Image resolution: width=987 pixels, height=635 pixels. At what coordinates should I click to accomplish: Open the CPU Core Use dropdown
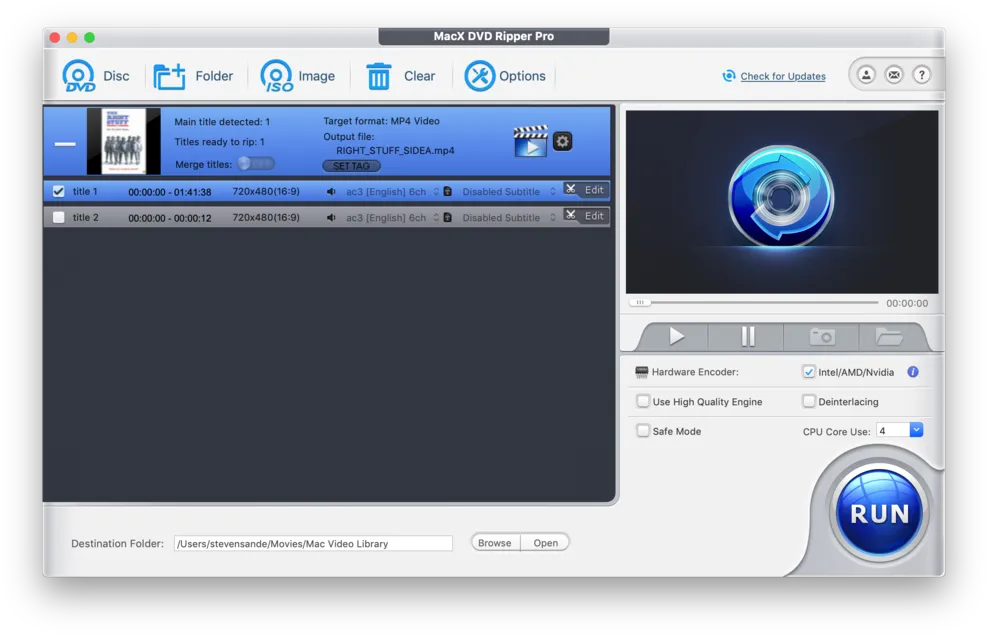(916, 430)
